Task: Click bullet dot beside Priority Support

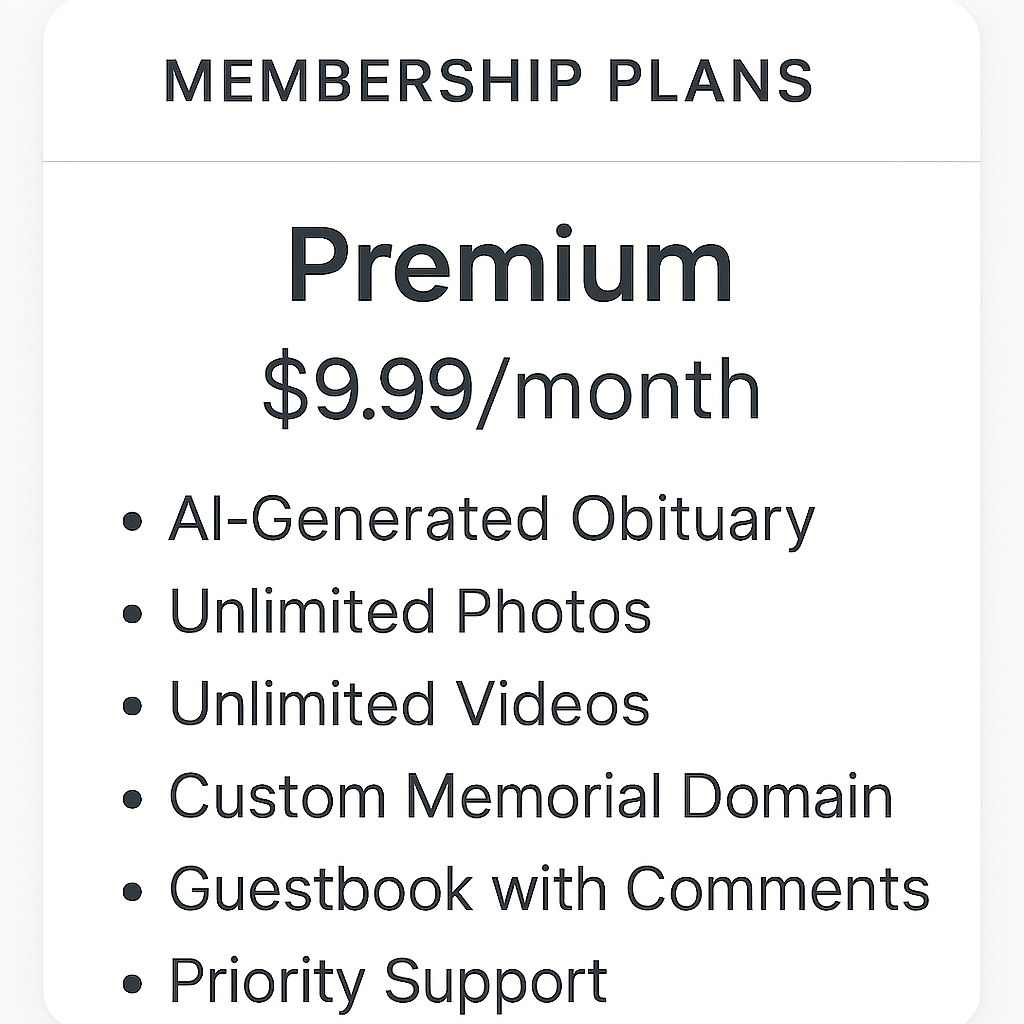Action: [131, 984]
